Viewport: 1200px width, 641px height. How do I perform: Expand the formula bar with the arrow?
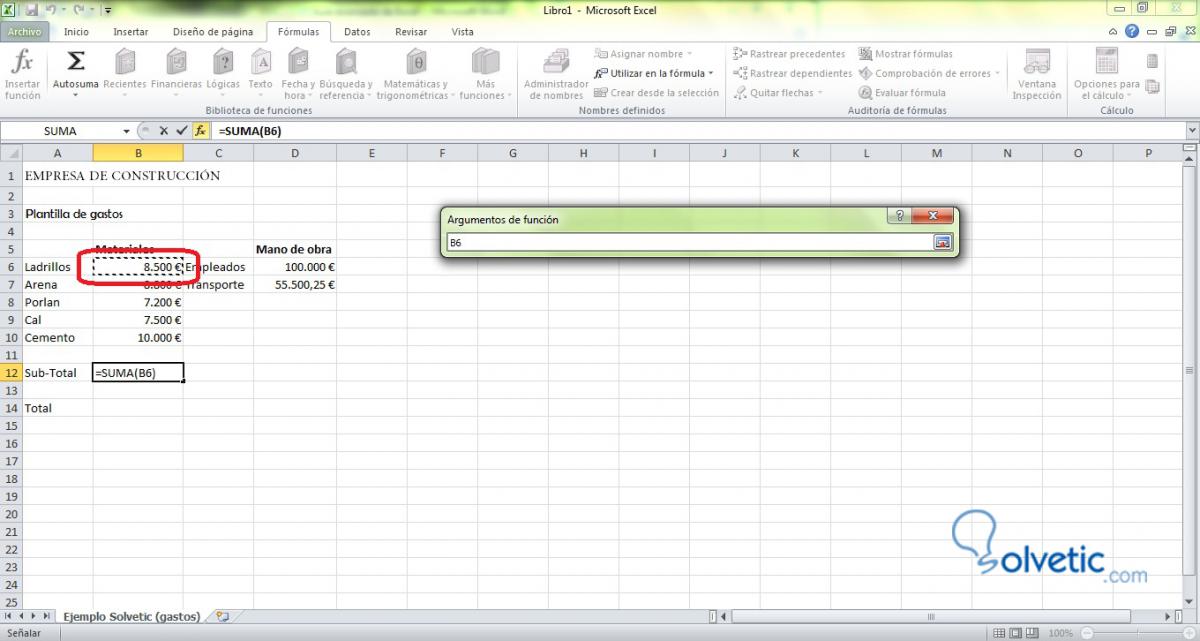click(1192, 131)
